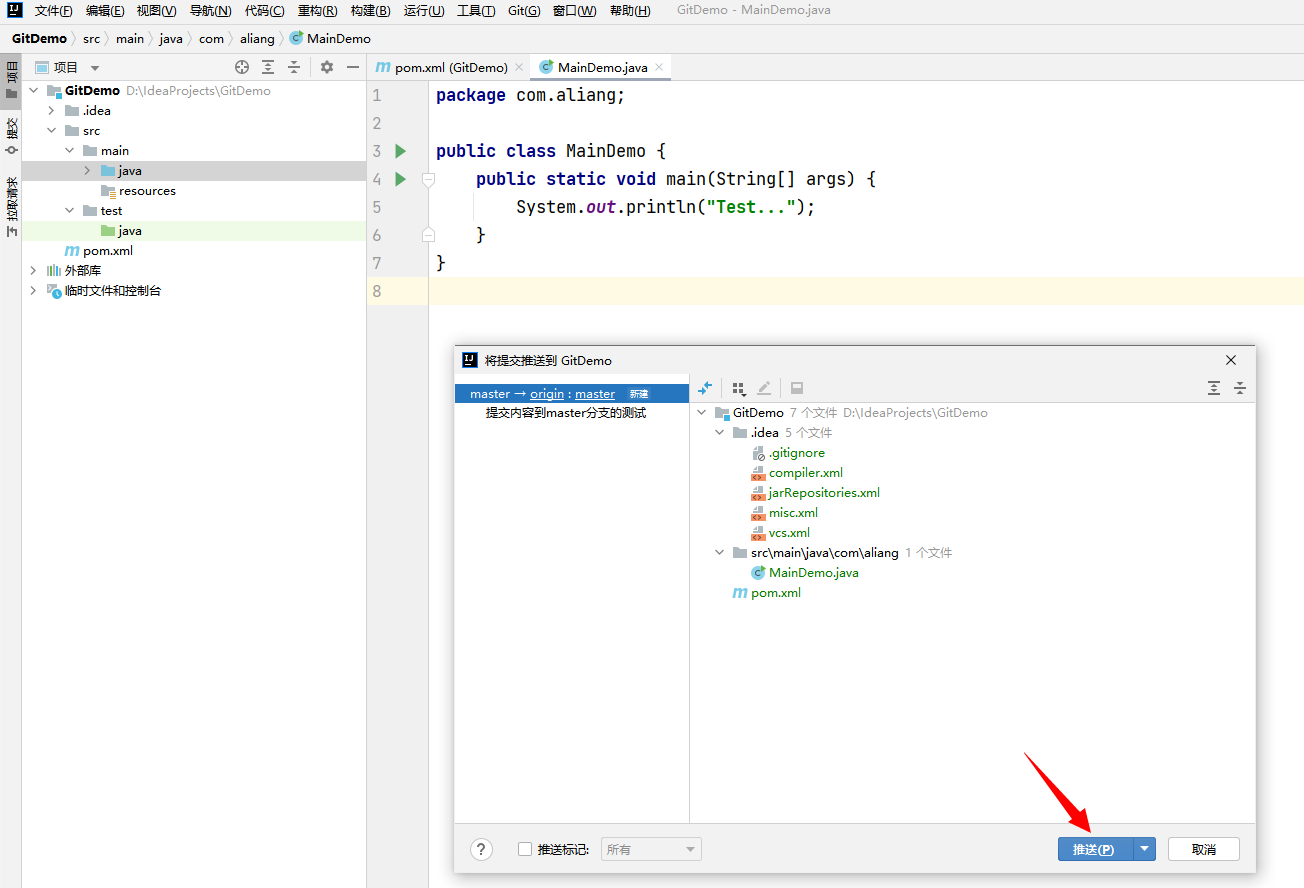Enable the 推送标记 checkbox
Viewport: 1304px width, 888px height.
525,849
